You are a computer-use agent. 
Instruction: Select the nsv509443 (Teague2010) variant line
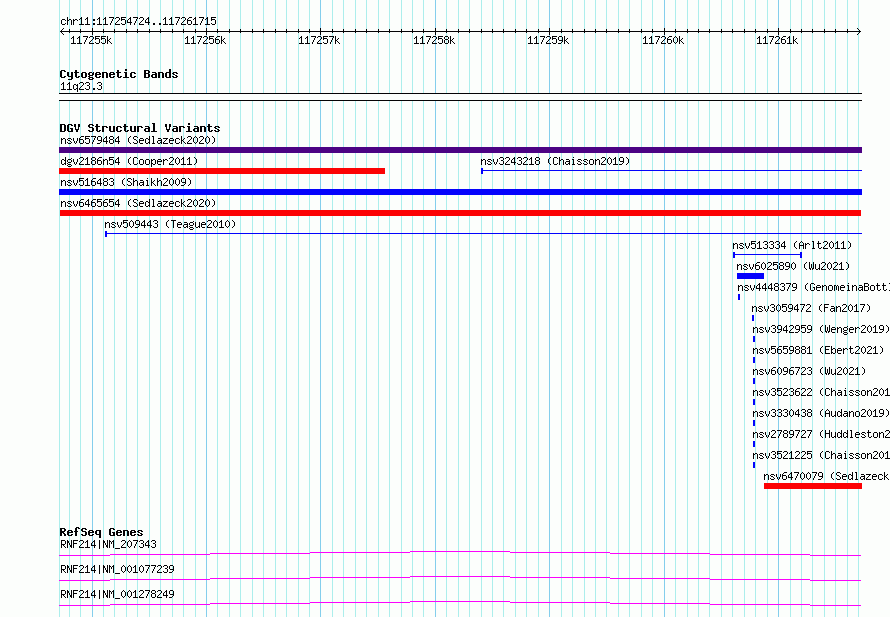[x=484, y=233]
